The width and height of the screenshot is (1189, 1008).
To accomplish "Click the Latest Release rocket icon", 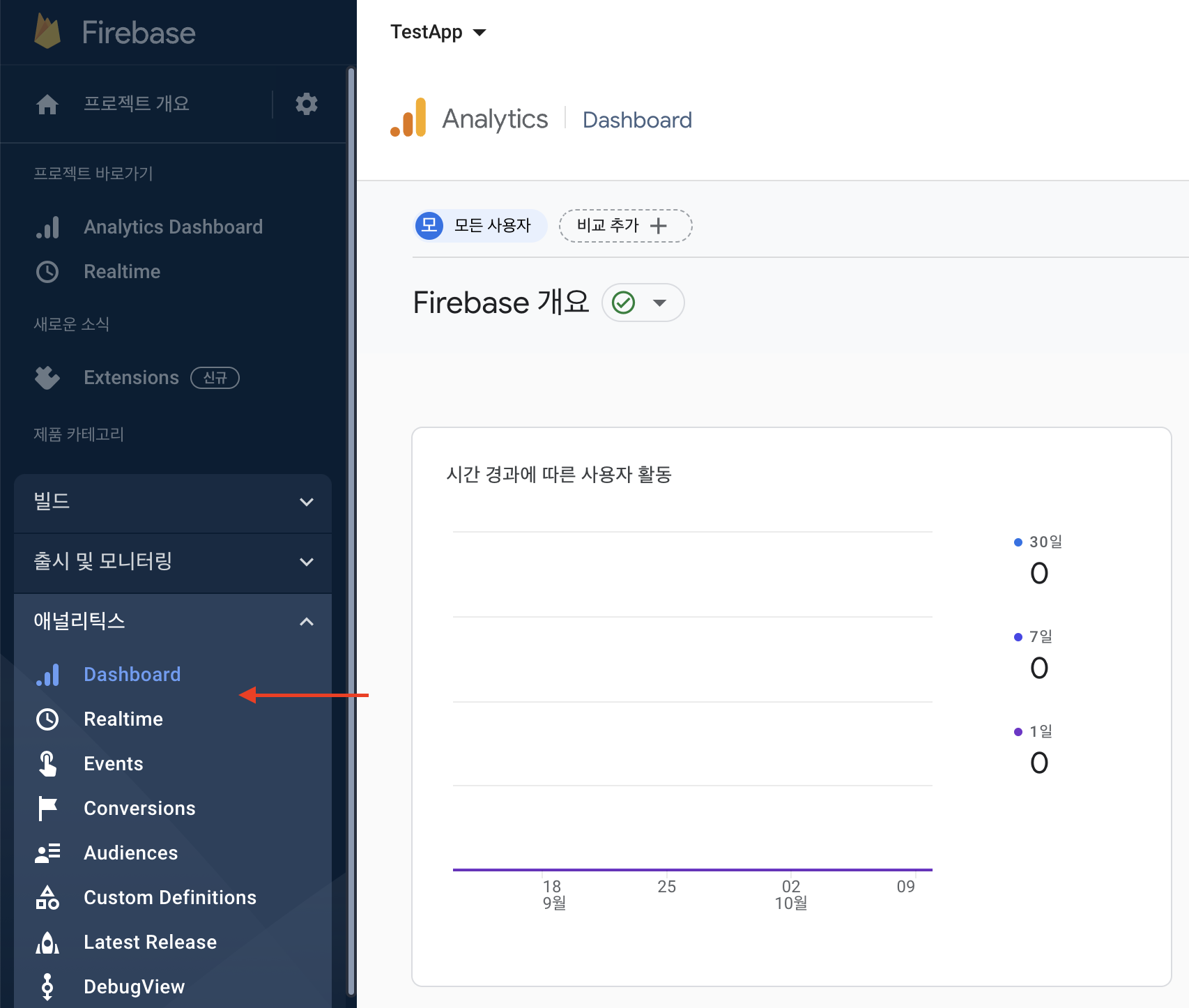I will click(47, 942).
